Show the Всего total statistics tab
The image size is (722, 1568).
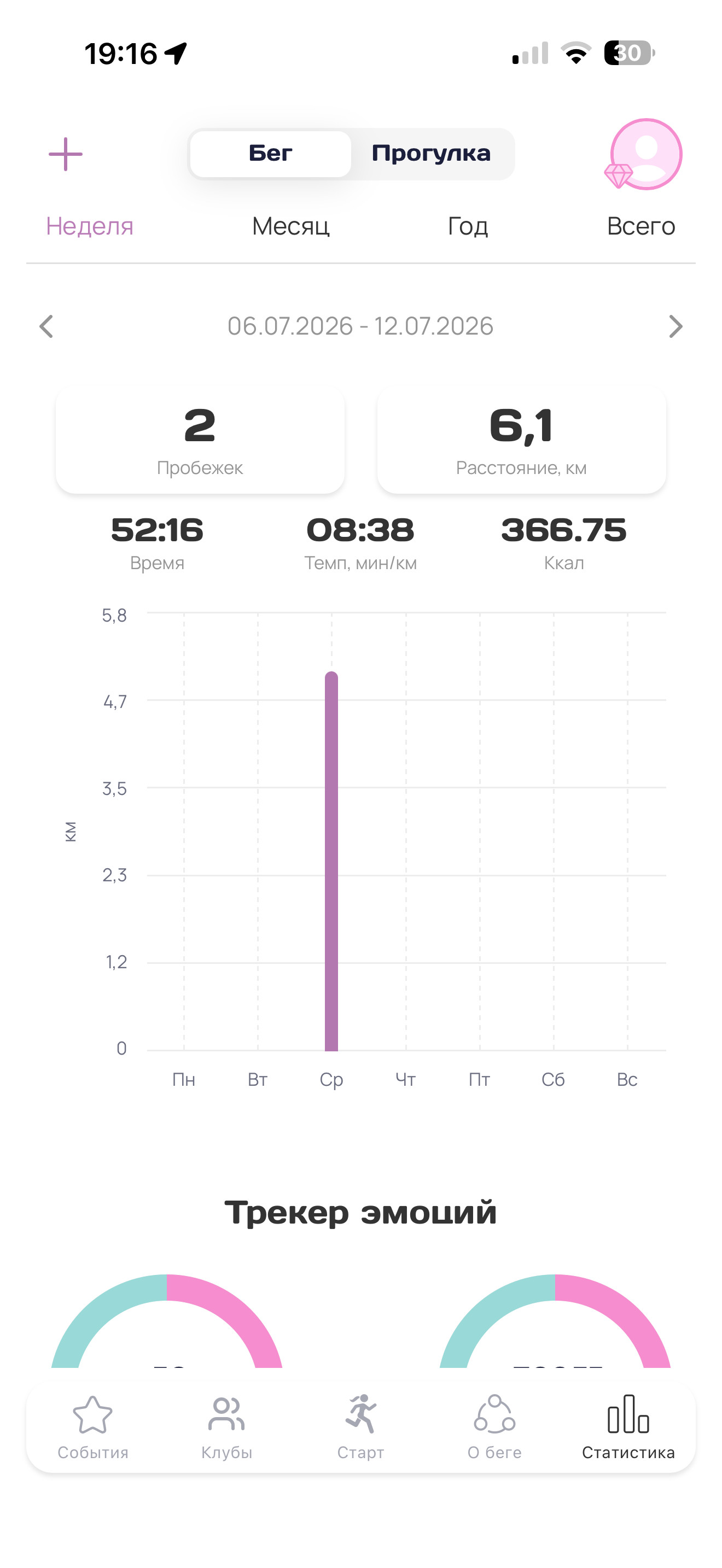pos(641,226)
